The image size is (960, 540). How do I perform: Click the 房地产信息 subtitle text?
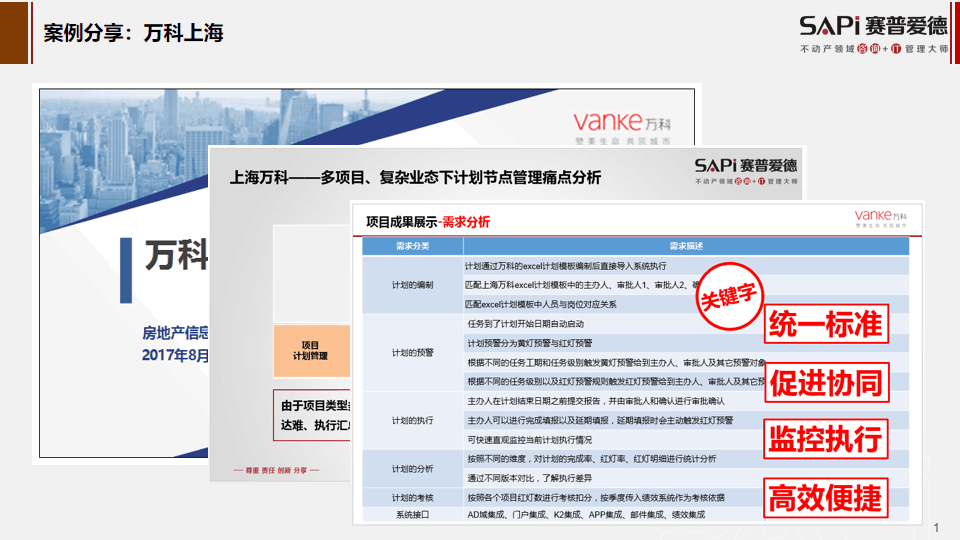[x=175, y=333]
